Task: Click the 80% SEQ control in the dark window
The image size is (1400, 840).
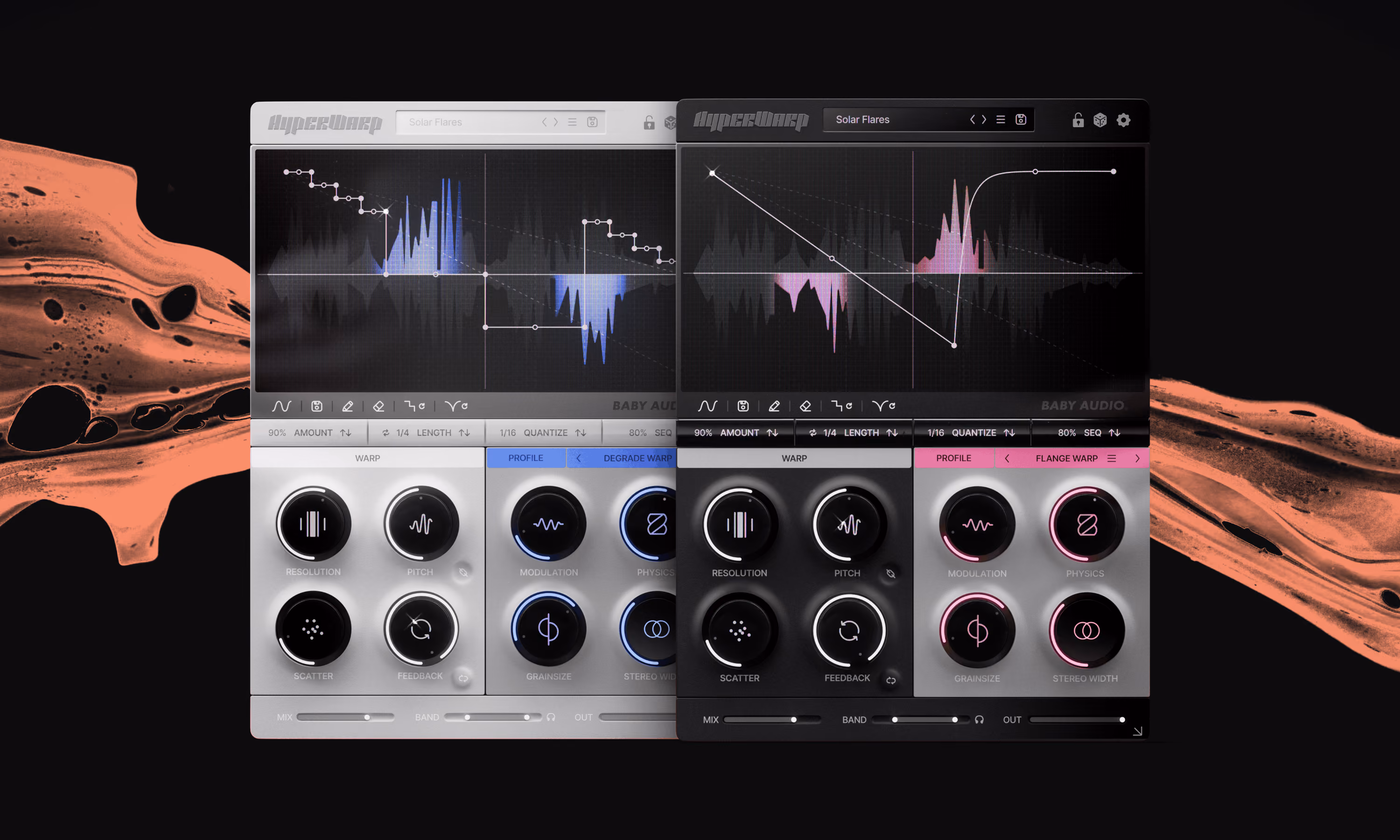Action: pyautogui.click(x=1089, y=433)
